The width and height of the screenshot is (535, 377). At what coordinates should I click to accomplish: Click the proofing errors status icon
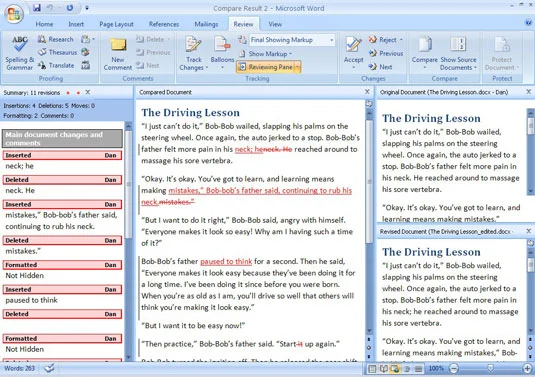coord(49,368)
